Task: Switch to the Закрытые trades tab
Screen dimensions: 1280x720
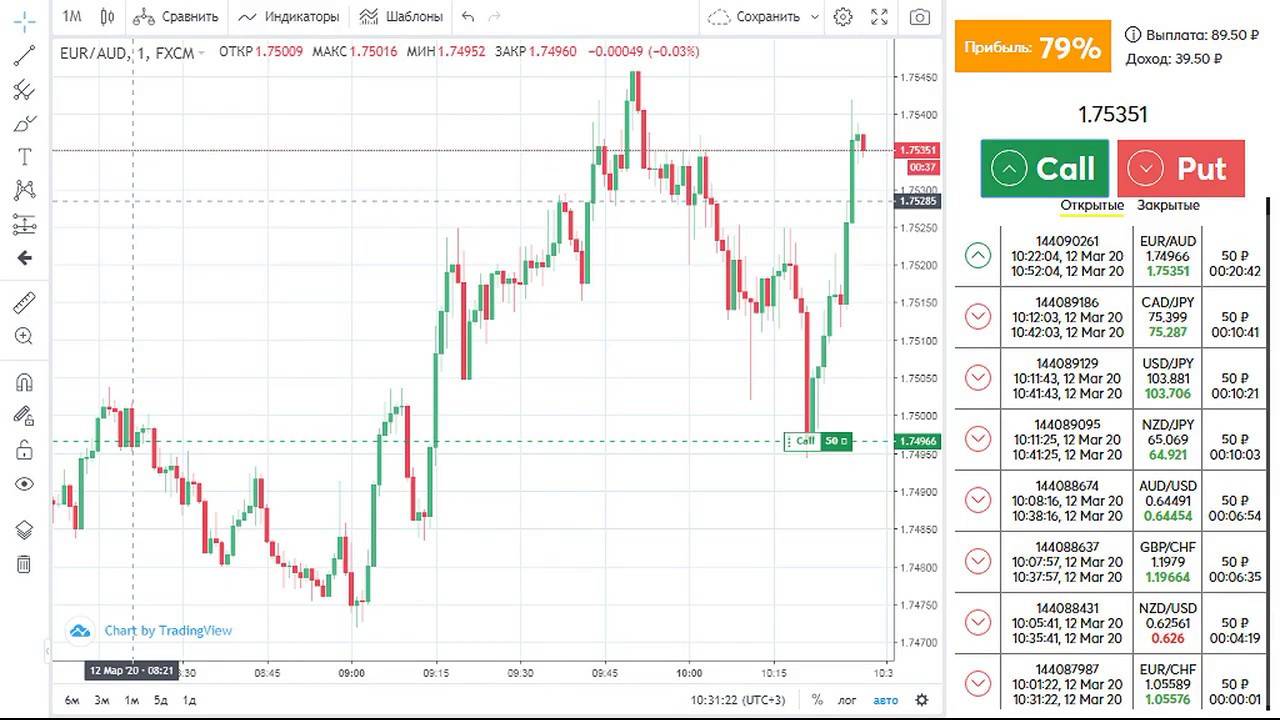Action: point(1168,205)
